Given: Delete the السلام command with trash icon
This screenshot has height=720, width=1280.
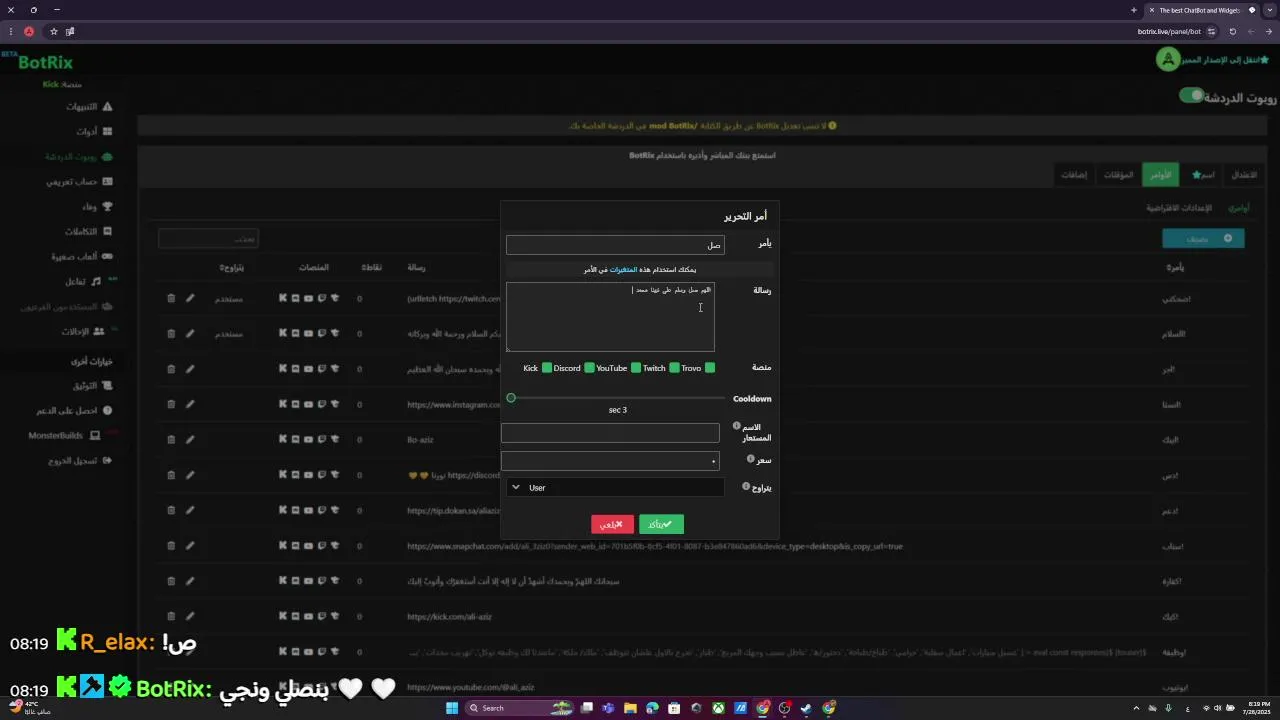Looking at the screenshot, I should (171, 334).
